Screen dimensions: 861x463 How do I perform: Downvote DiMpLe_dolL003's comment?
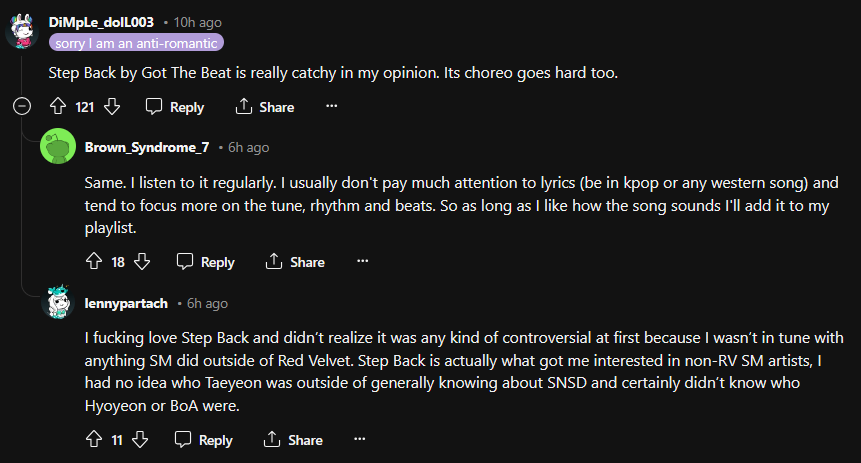point(112,107)
